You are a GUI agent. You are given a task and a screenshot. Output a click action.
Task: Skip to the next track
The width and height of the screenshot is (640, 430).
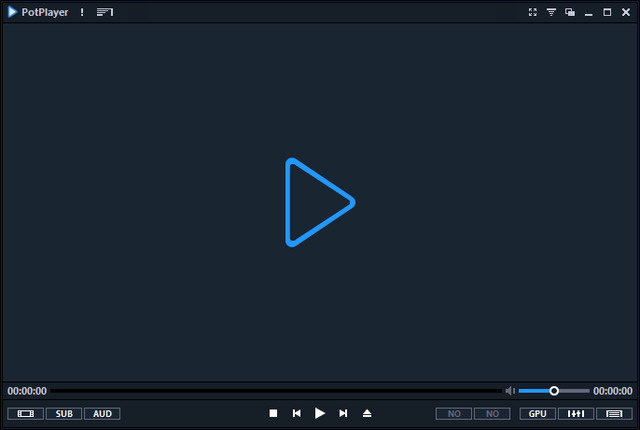pos(343,413)
